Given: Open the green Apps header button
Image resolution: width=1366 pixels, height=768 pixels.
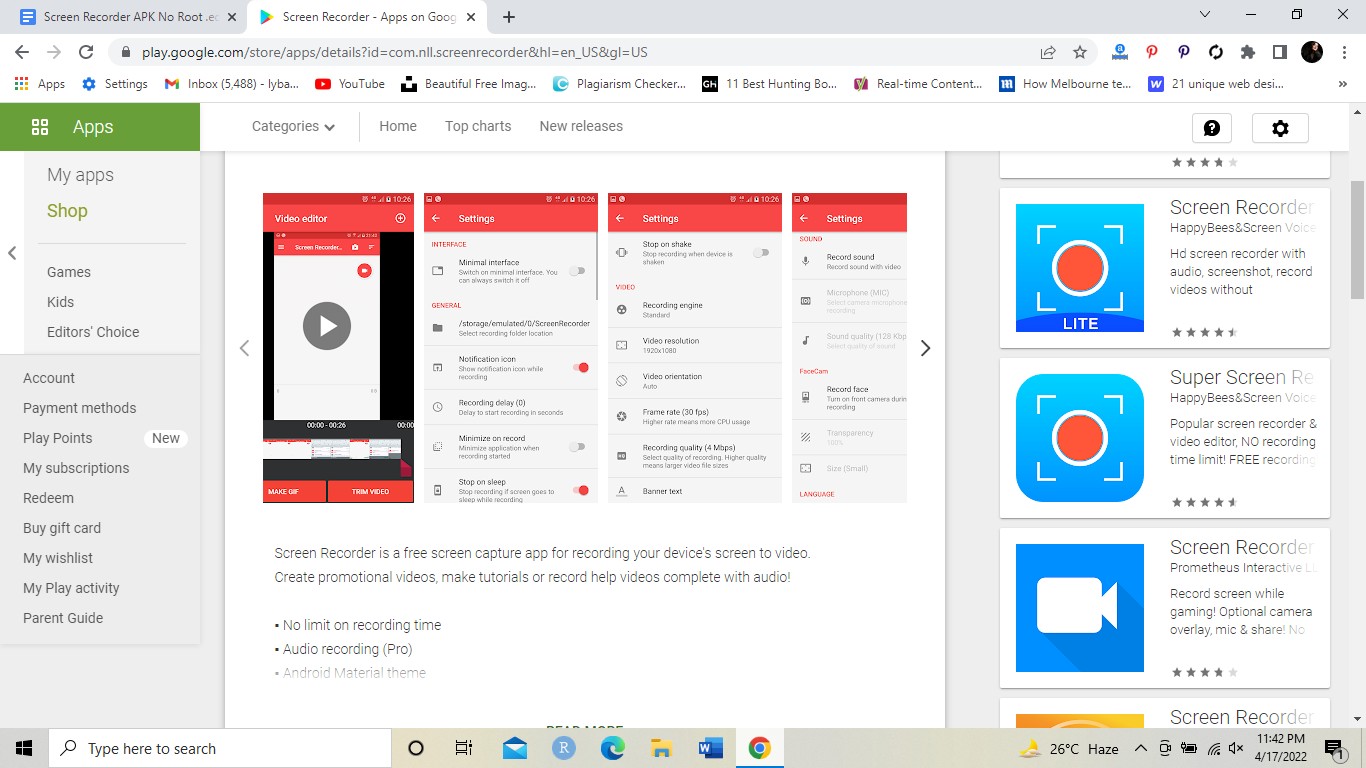Looking at the screenshot, I should tap(100, 127).
